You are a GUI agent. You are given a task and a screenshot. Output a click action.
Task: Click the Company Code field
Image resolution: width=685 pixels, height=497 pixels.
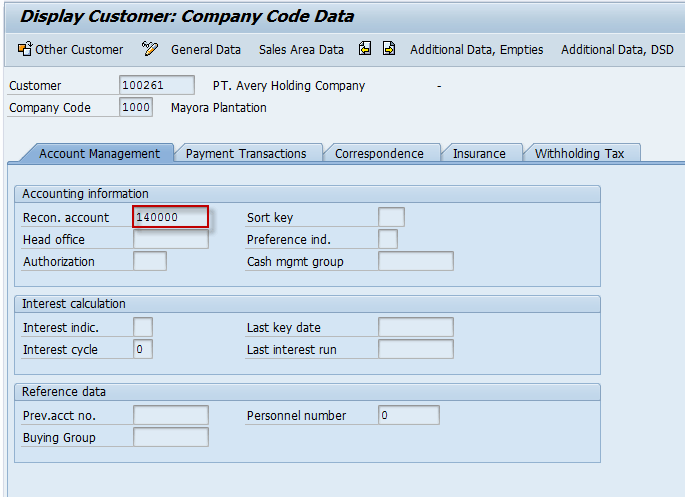tap(136, 107)
